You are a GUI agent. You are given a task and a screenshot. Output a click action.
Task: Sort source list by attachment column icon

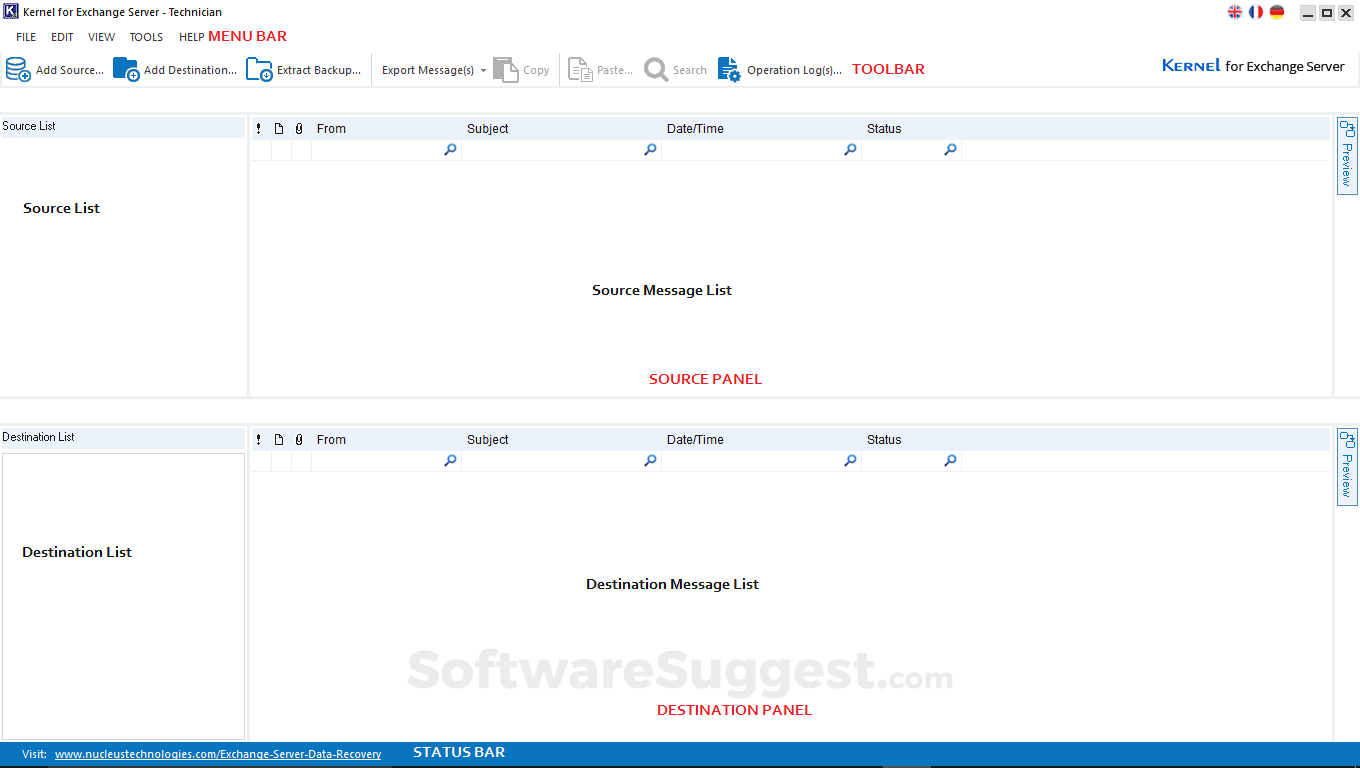coord(299,129)
